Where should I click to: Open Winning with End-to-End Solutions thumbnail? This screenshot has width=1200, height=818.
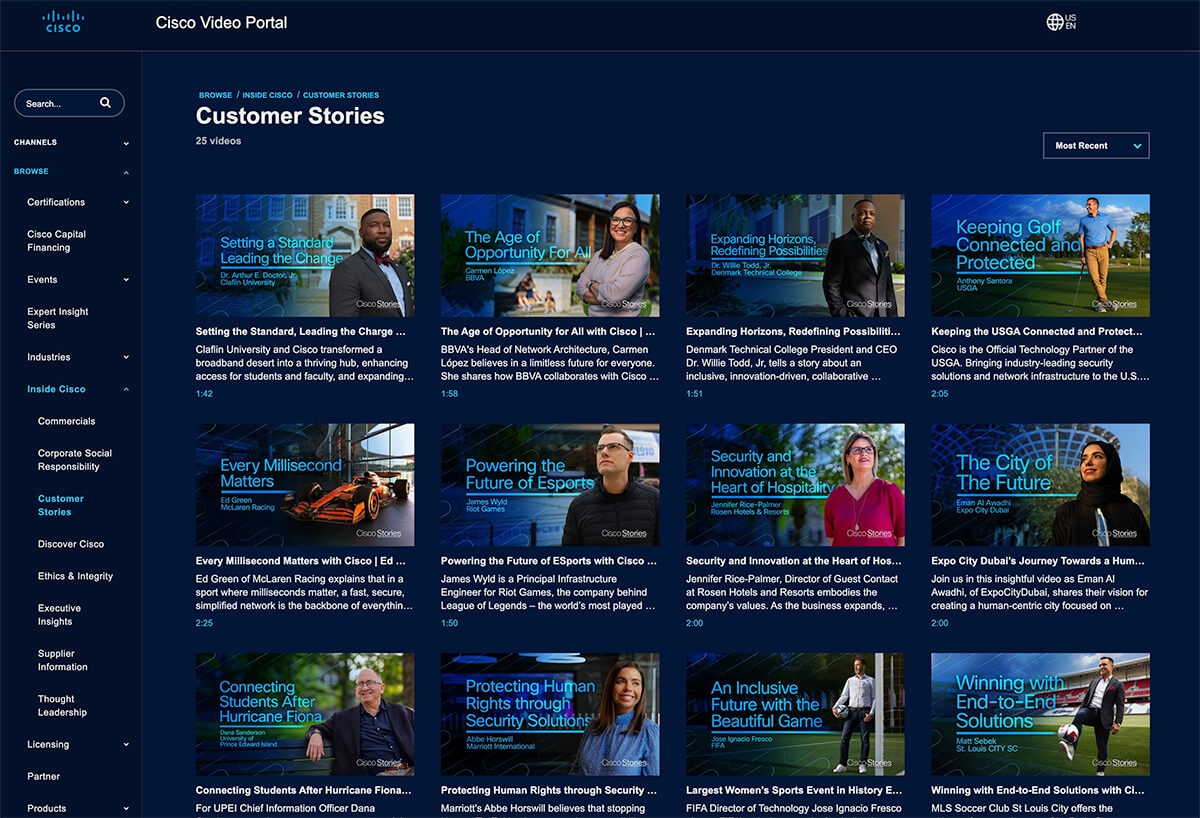pyautogui.click(x=1040, y=714)
